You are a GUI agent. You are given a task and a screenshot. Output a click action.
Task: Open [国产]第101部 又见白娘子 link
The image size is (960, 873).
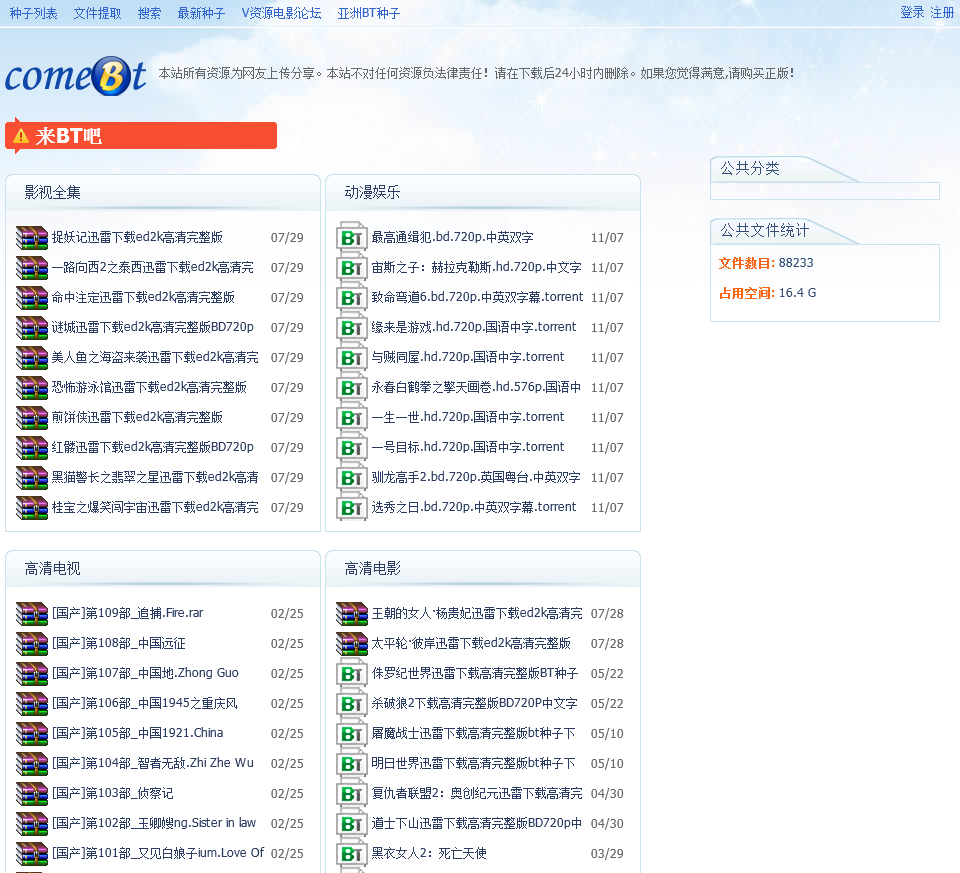coord(158,853)
